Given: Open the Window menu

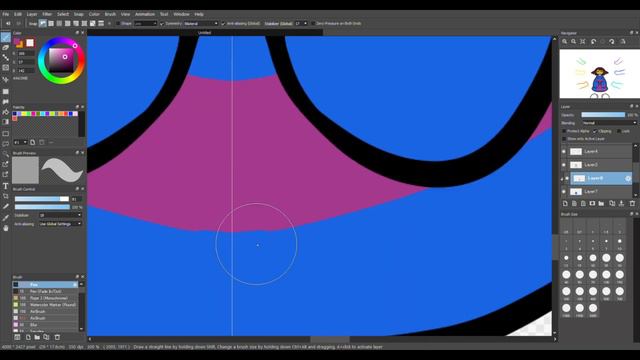Looking at the screenshot, I should [181, 14].
